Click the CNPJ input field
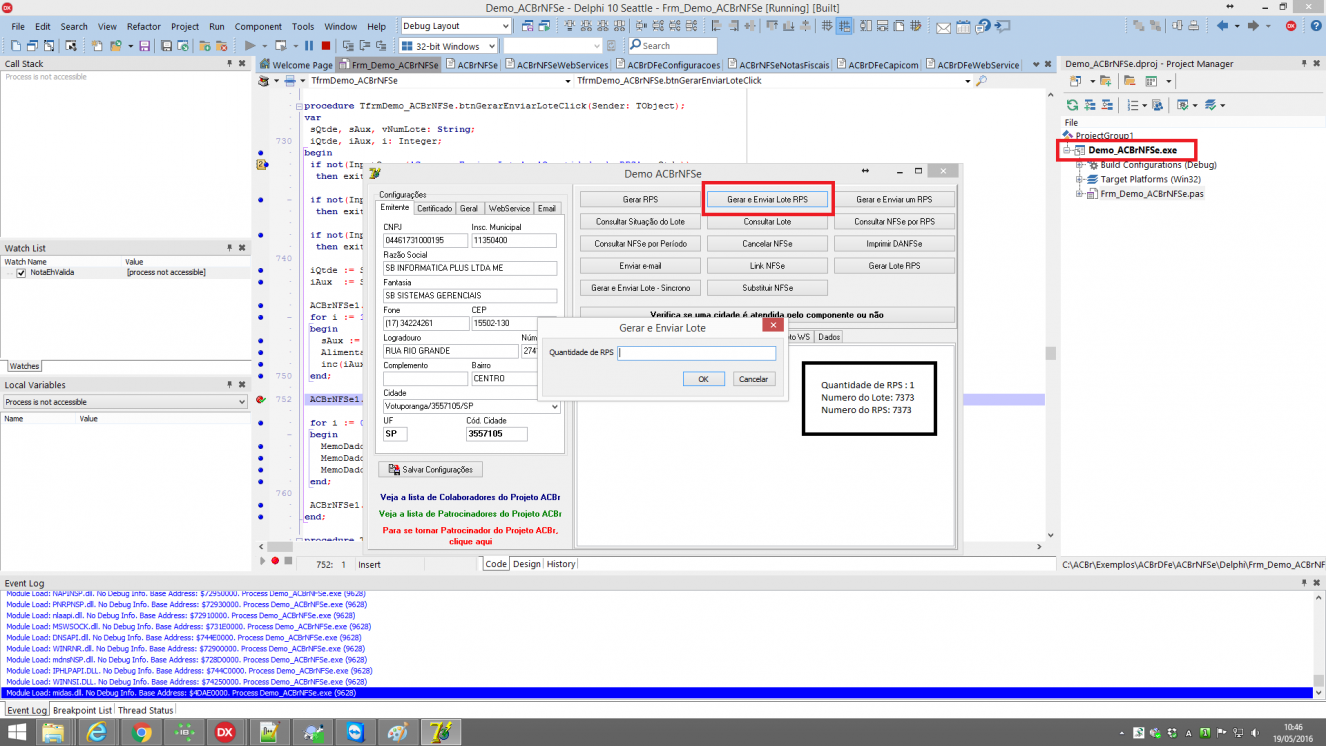The width and height of the screenshot is (1326, 746). tap(425, 240)
